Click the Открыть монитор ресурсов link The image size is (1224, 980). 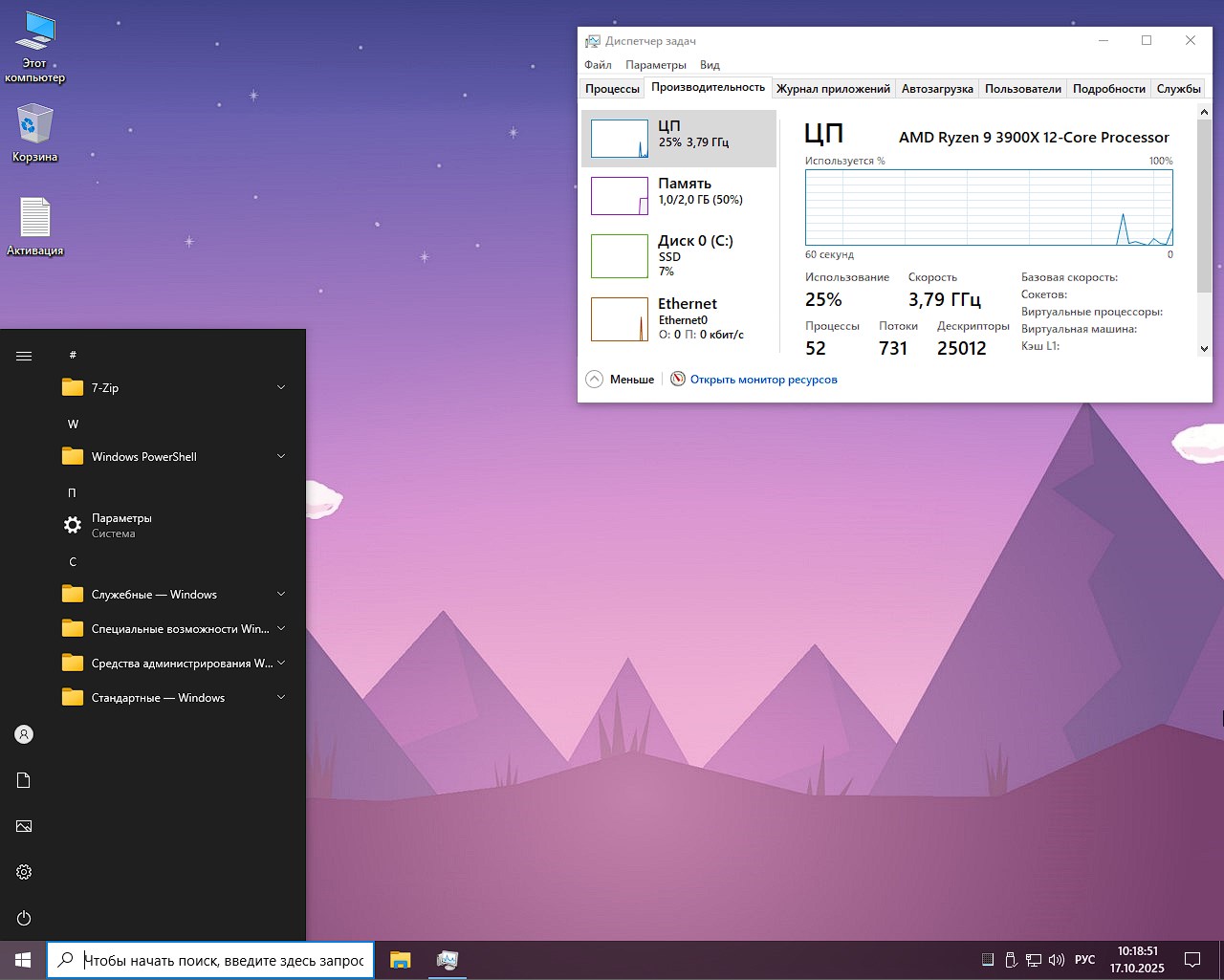(x=762, y=379)
